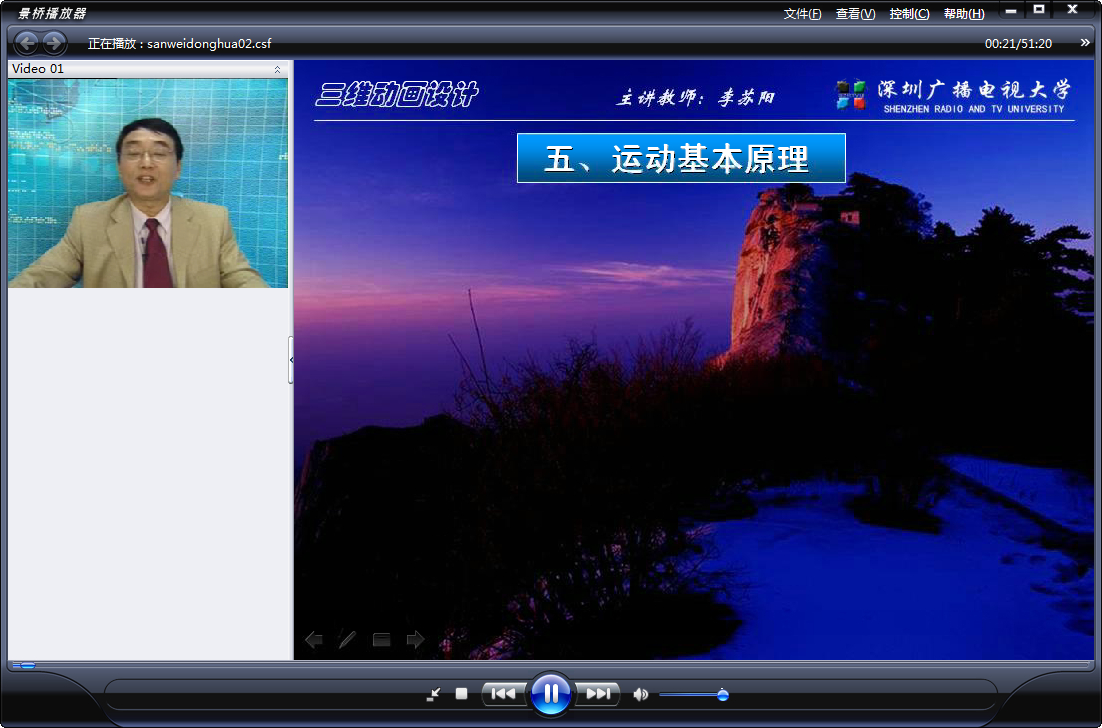Open the 文件(F) menu
The image size is (1102, 728).
[803, 14]
